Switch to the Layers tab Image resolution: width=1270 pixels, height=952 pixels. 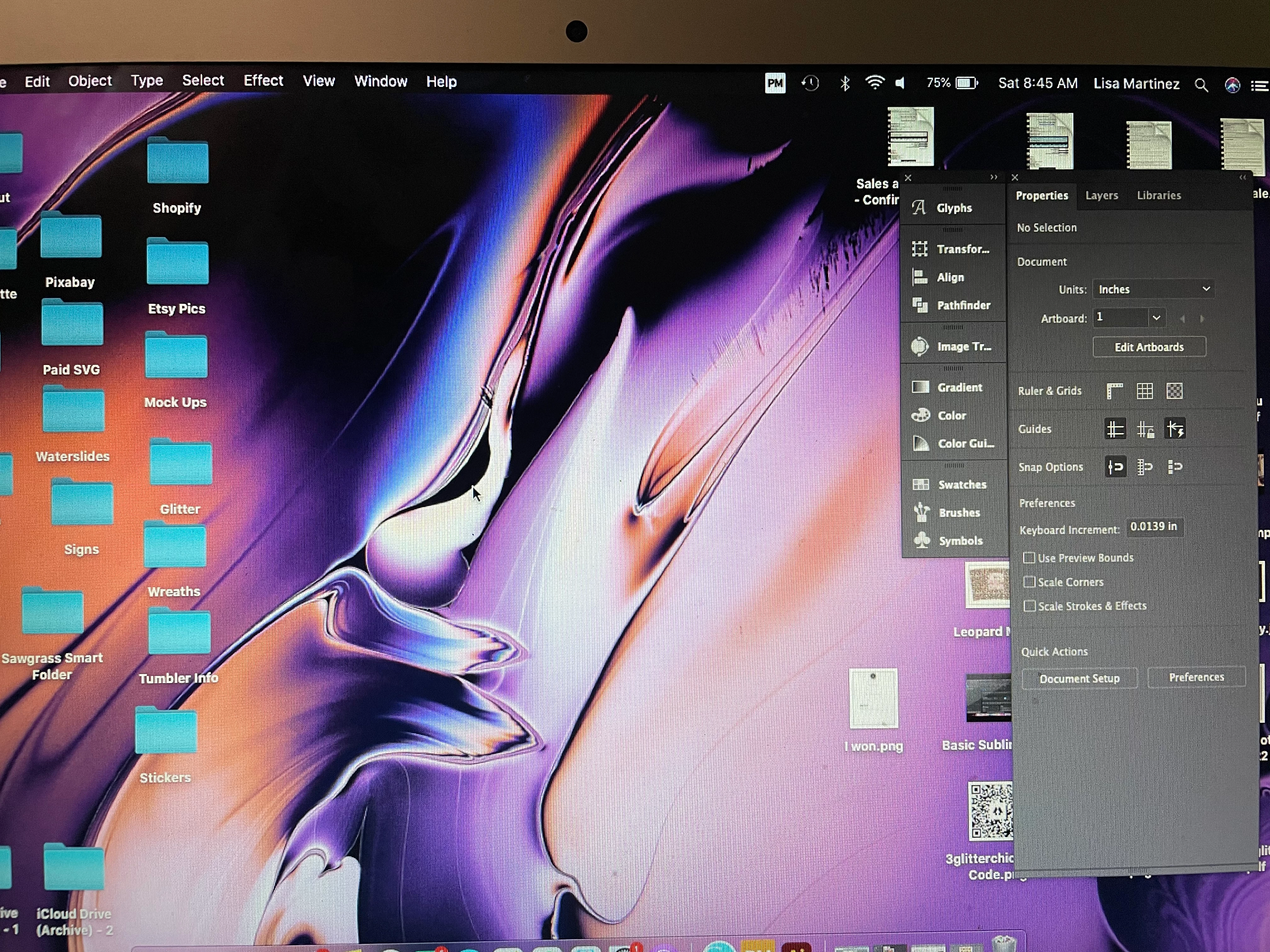pos(1101,196)
